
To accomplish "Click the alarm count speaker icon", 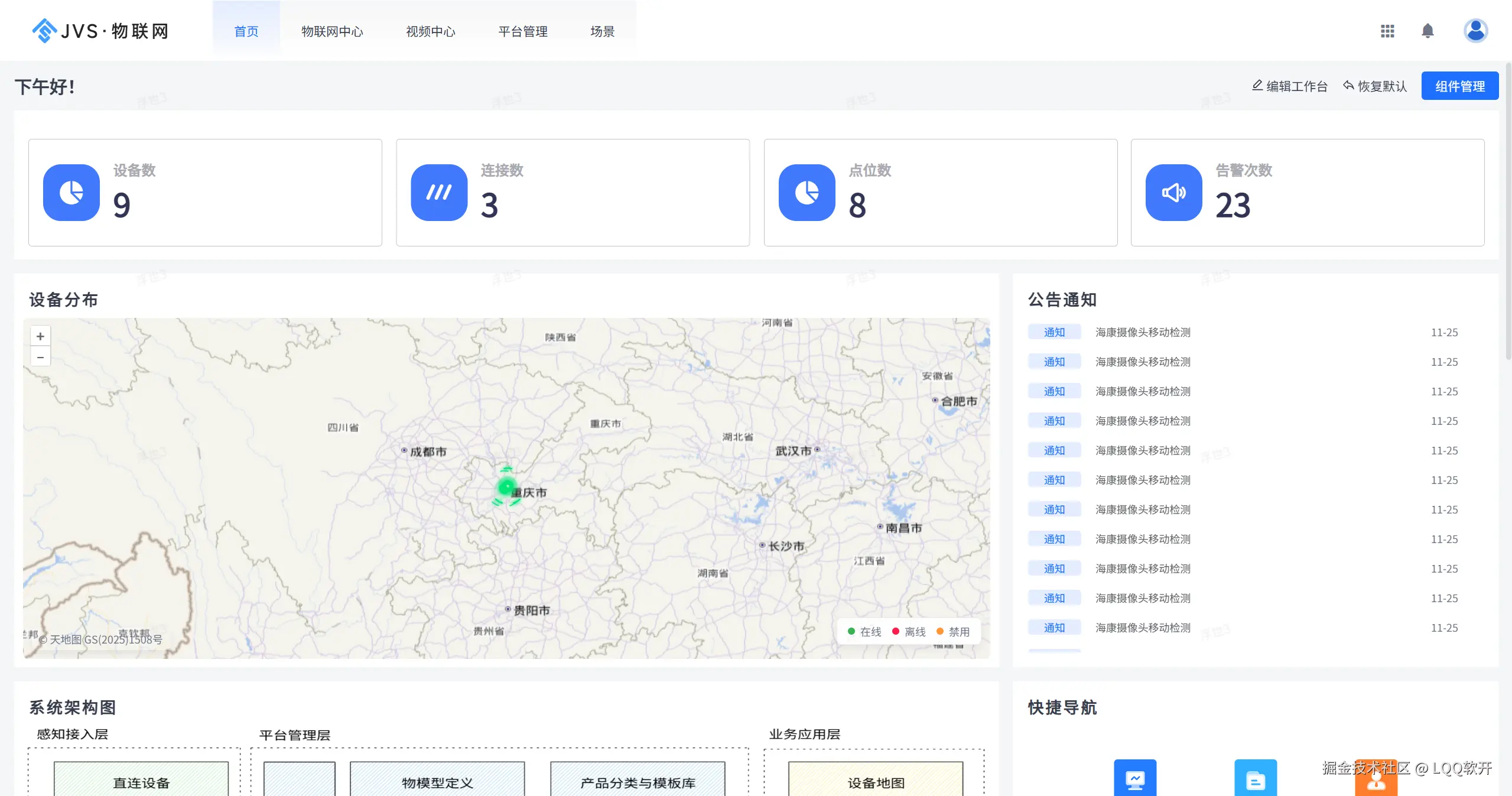I will click(x=1173, y=193).
